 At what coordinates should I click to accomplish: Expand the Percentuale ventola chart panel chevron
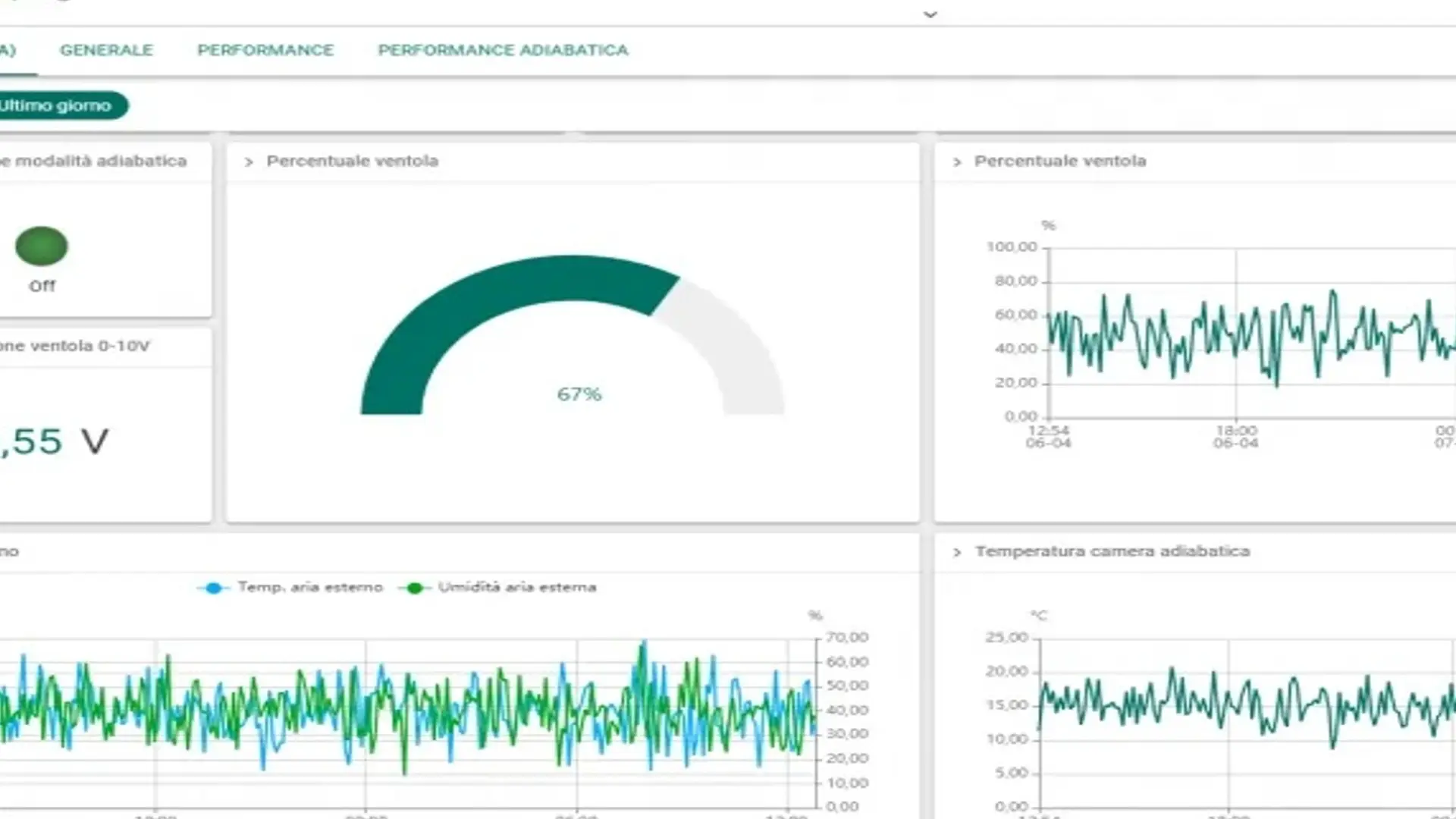tap(957, 162)
